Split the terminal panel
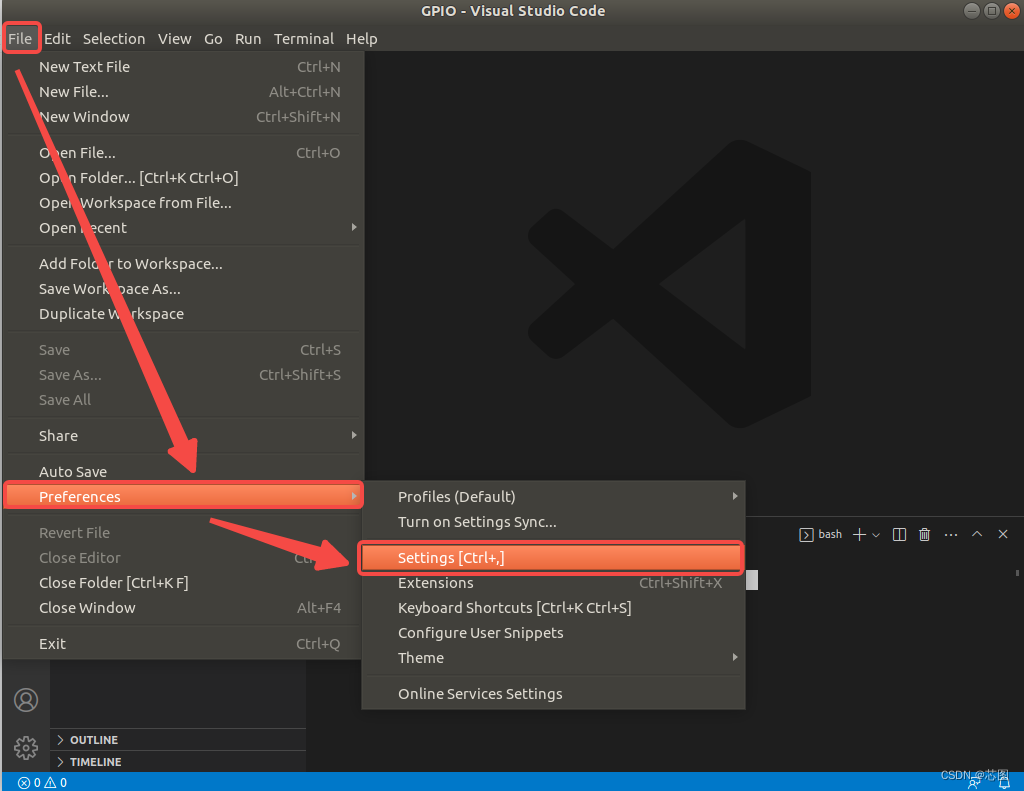Viewport: 1024px width, 791px height. coord(898,534)
